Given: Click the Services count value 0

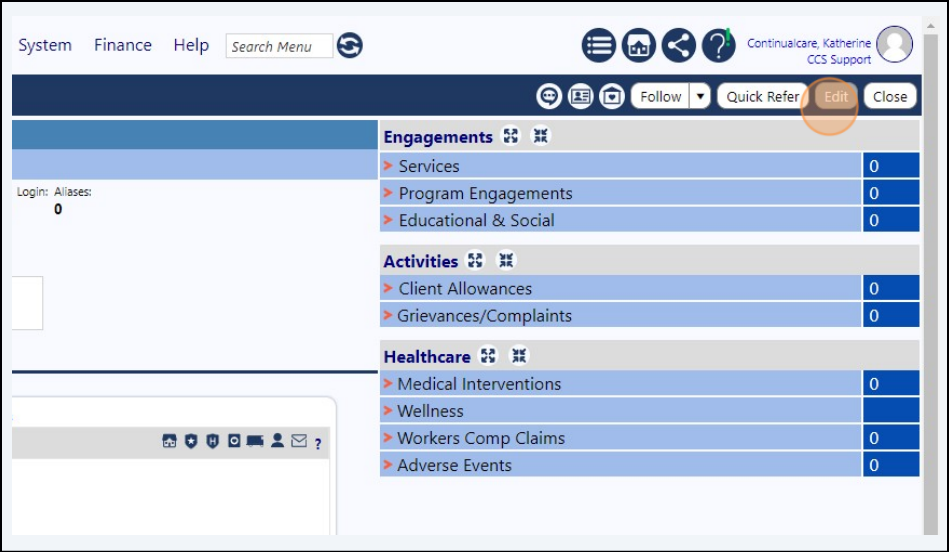Looking at the screenshot, I should 890,166.
